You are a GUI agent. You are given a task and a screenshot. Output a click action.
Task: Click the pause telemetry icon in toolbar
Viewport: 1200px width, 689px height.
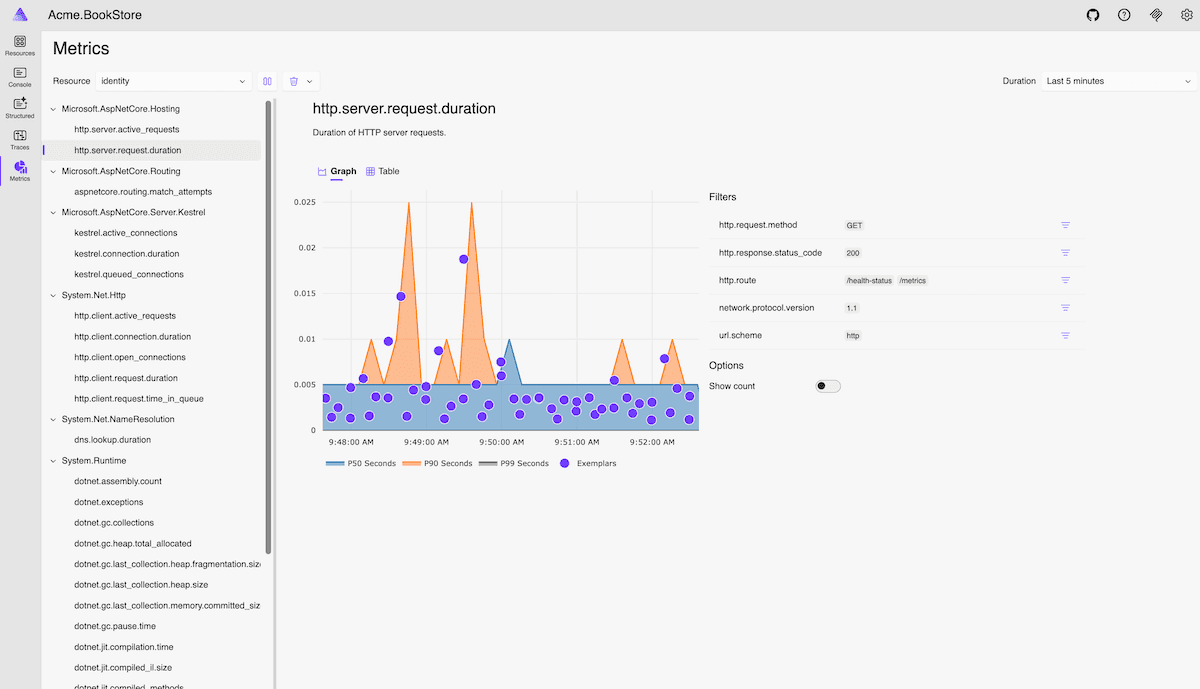click(266, 81)
